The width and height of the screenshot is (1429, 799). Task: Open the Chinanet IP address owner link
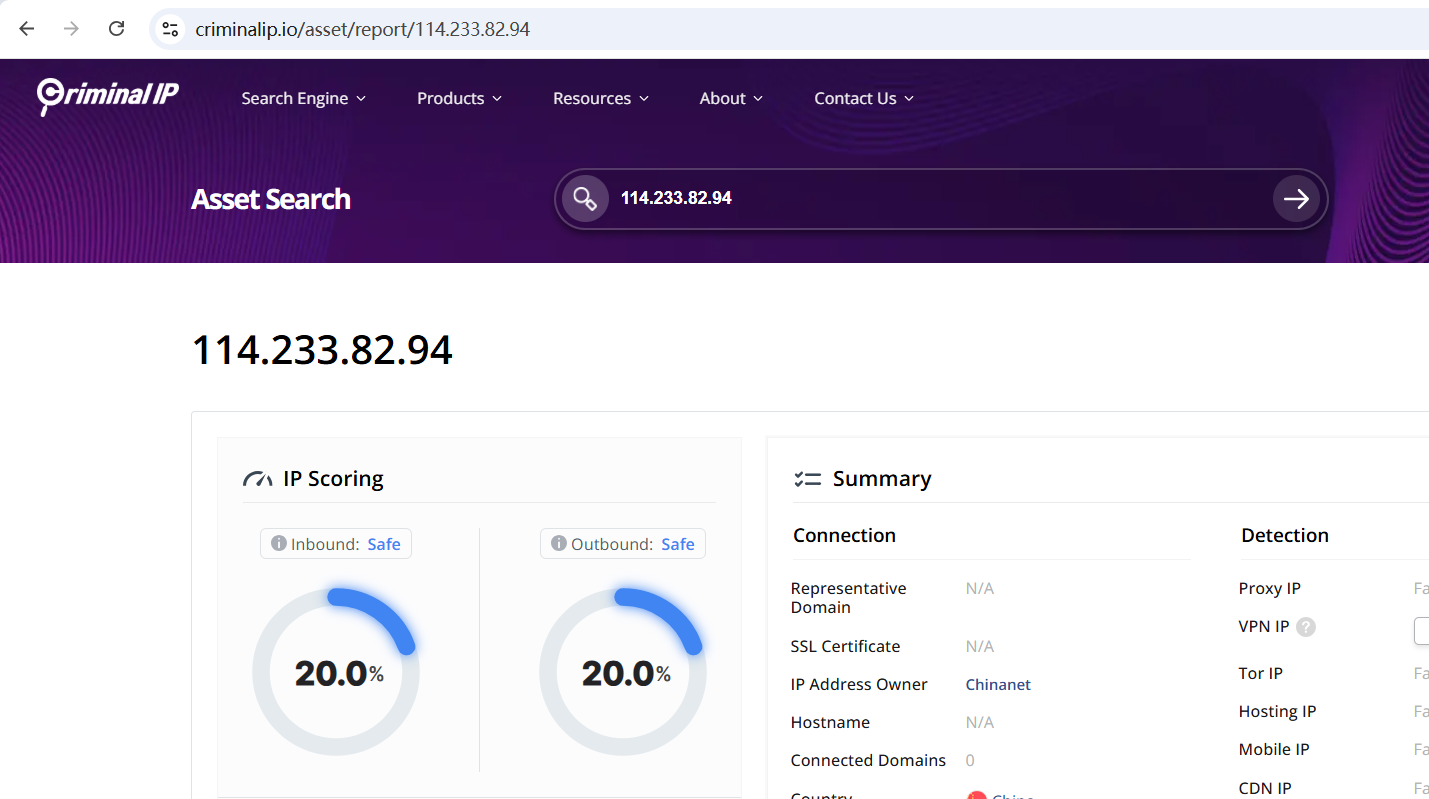[x=998, y=685]
